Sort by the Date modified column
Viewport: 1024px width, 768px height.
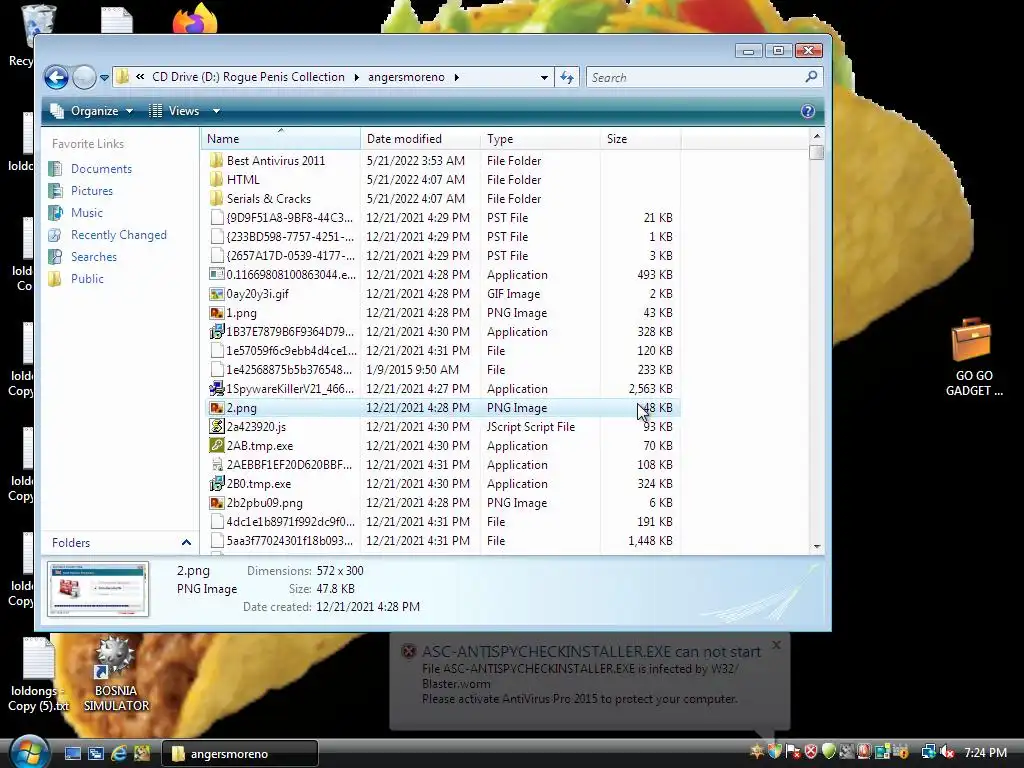[420, 138]
